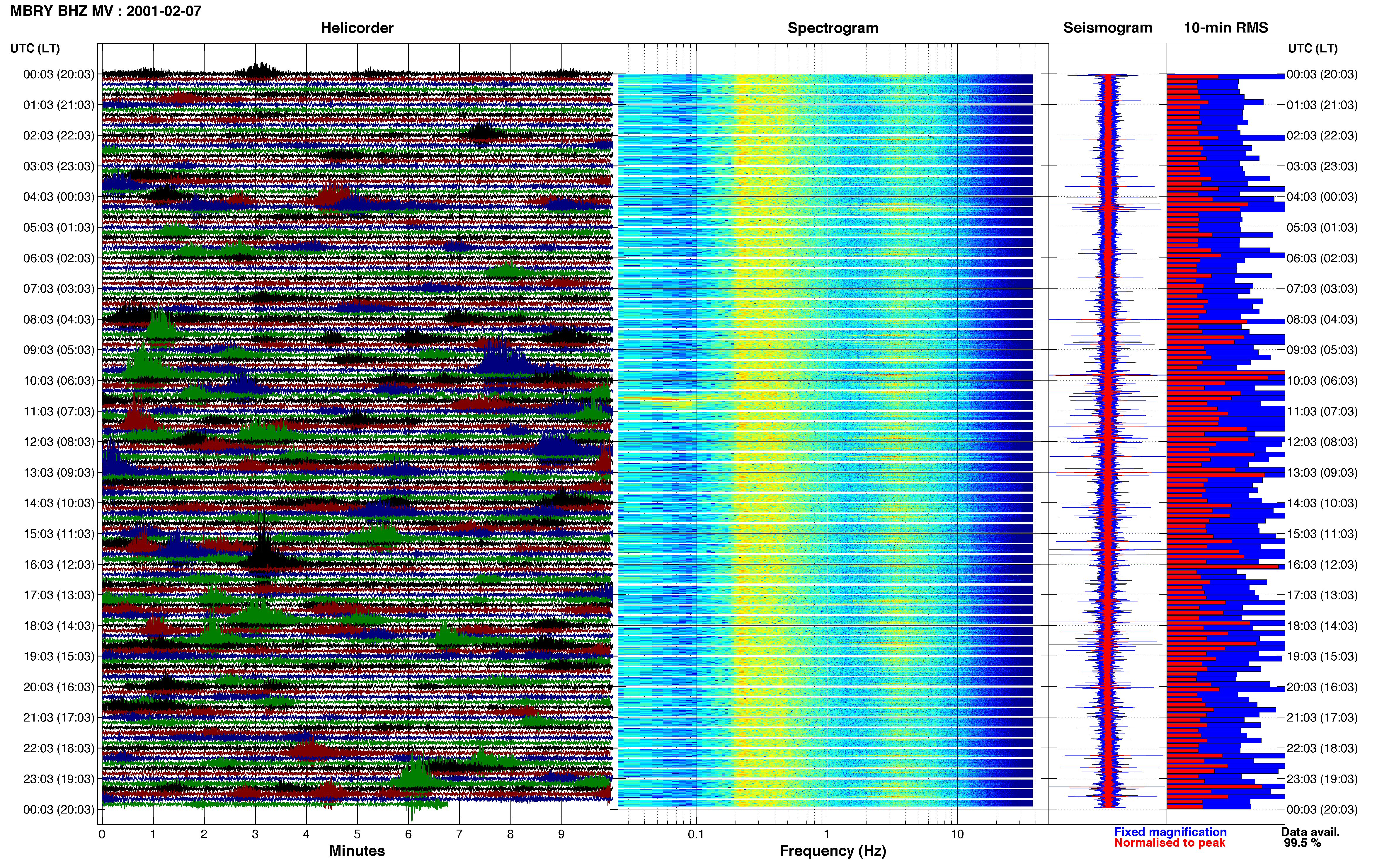Viewport: 1389px width, 868px height.
Task: Click the Normalised to peak legend entry
Action: tap(1170, 843)
